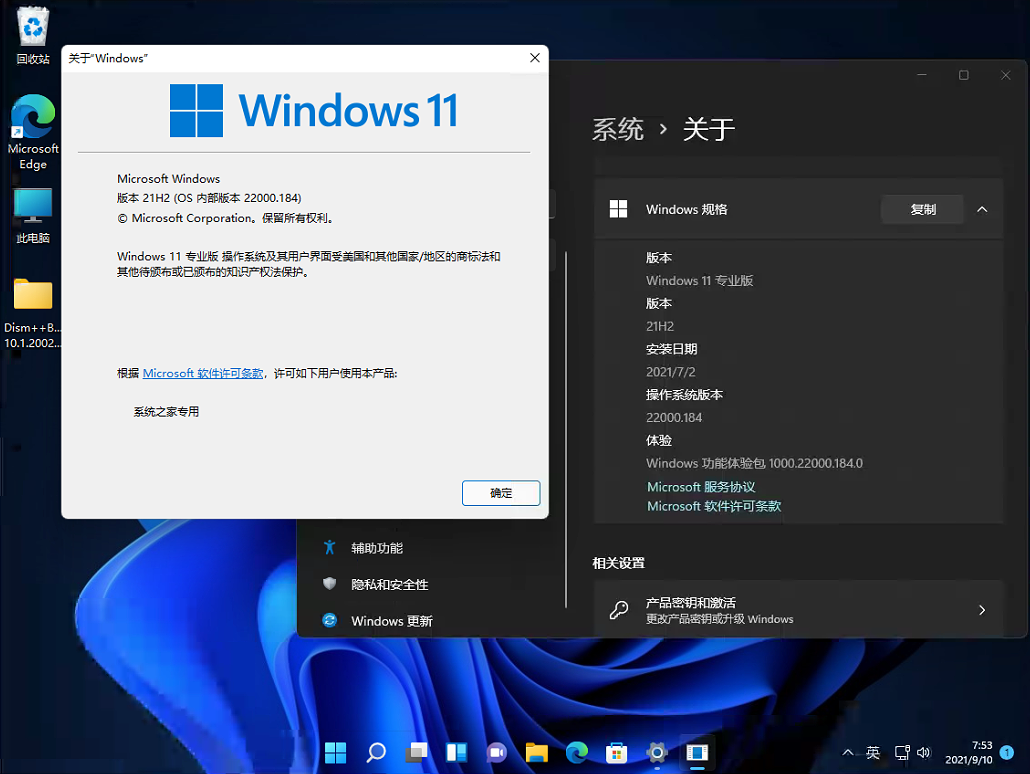The height and width of the screenshot is (774, 1030).
Task: Show hidden tray icons chevron
Action: pyautogui.click(x=848, y=753)
